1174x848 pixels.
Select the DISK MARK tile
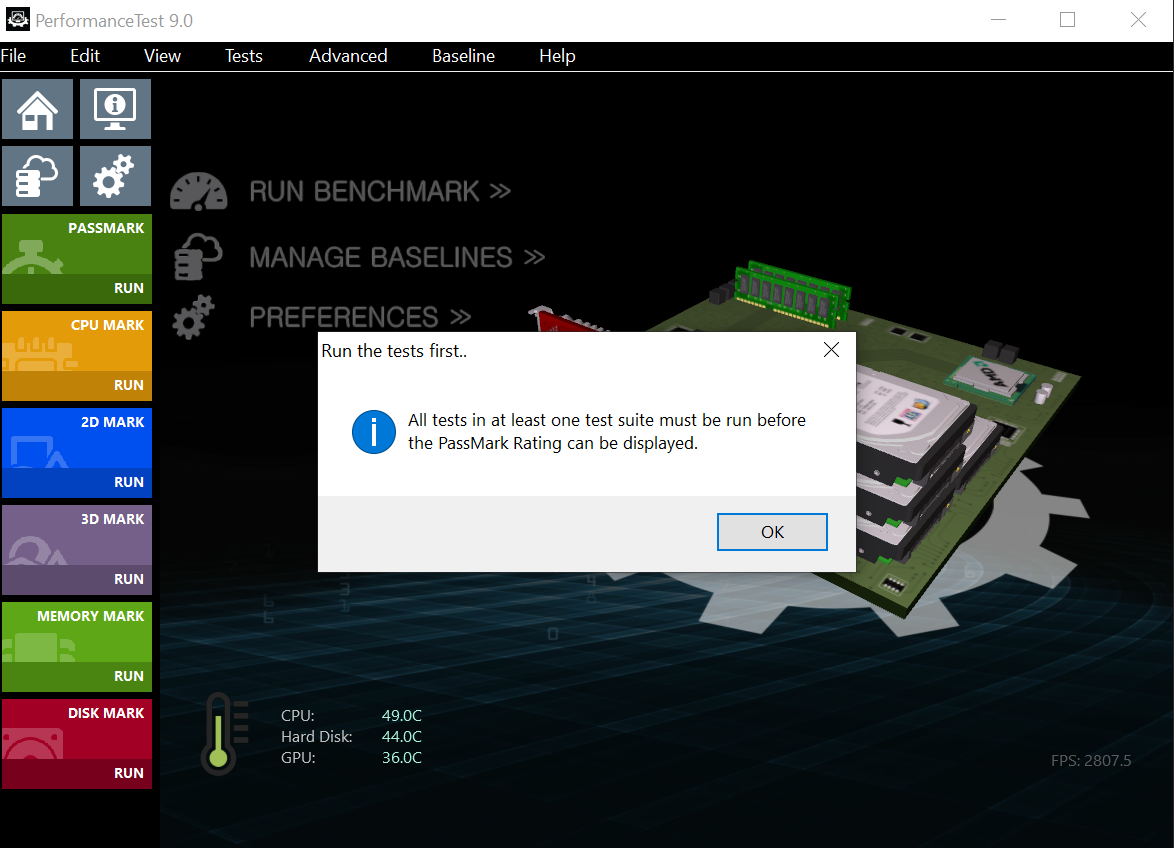(77, 729)
